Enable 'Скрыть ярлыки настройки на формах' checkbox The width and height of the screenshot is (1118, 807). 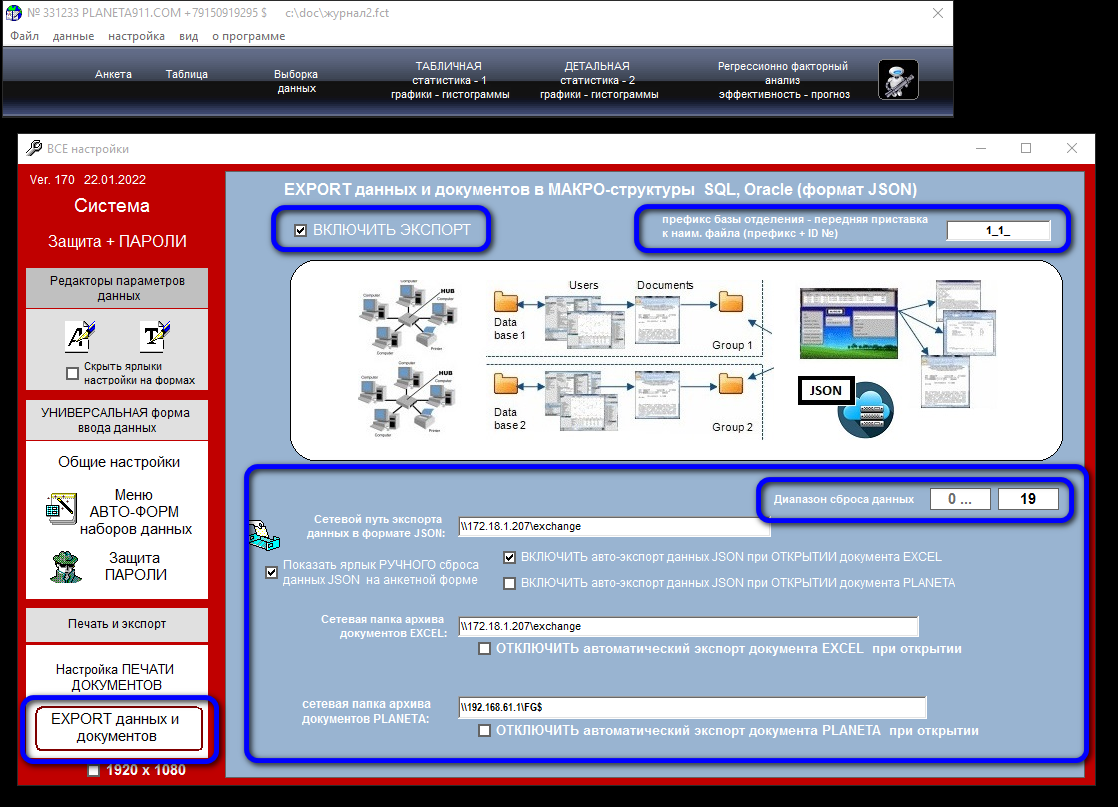coord(72,373)
